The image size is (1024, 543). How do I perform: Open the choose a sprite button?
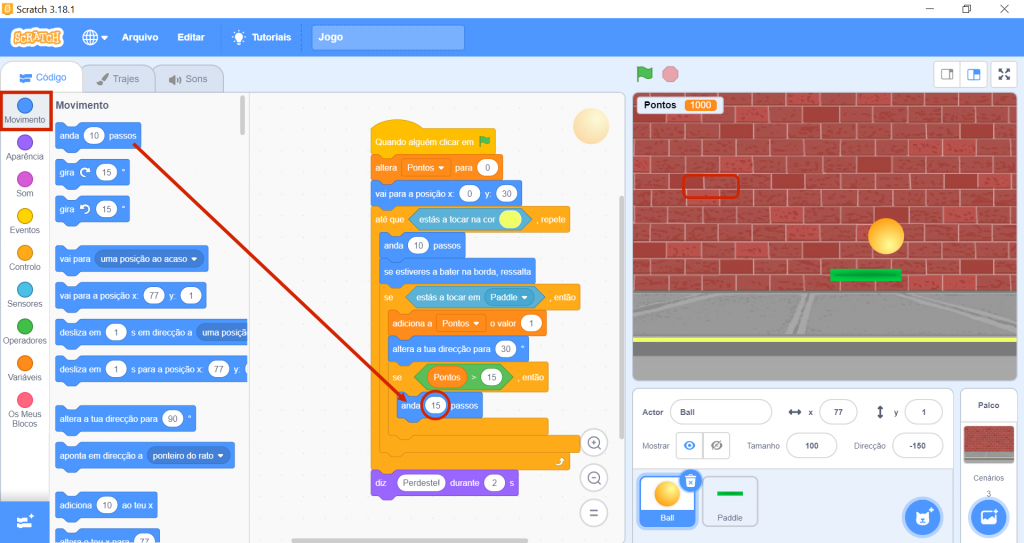tap(922, 517)
